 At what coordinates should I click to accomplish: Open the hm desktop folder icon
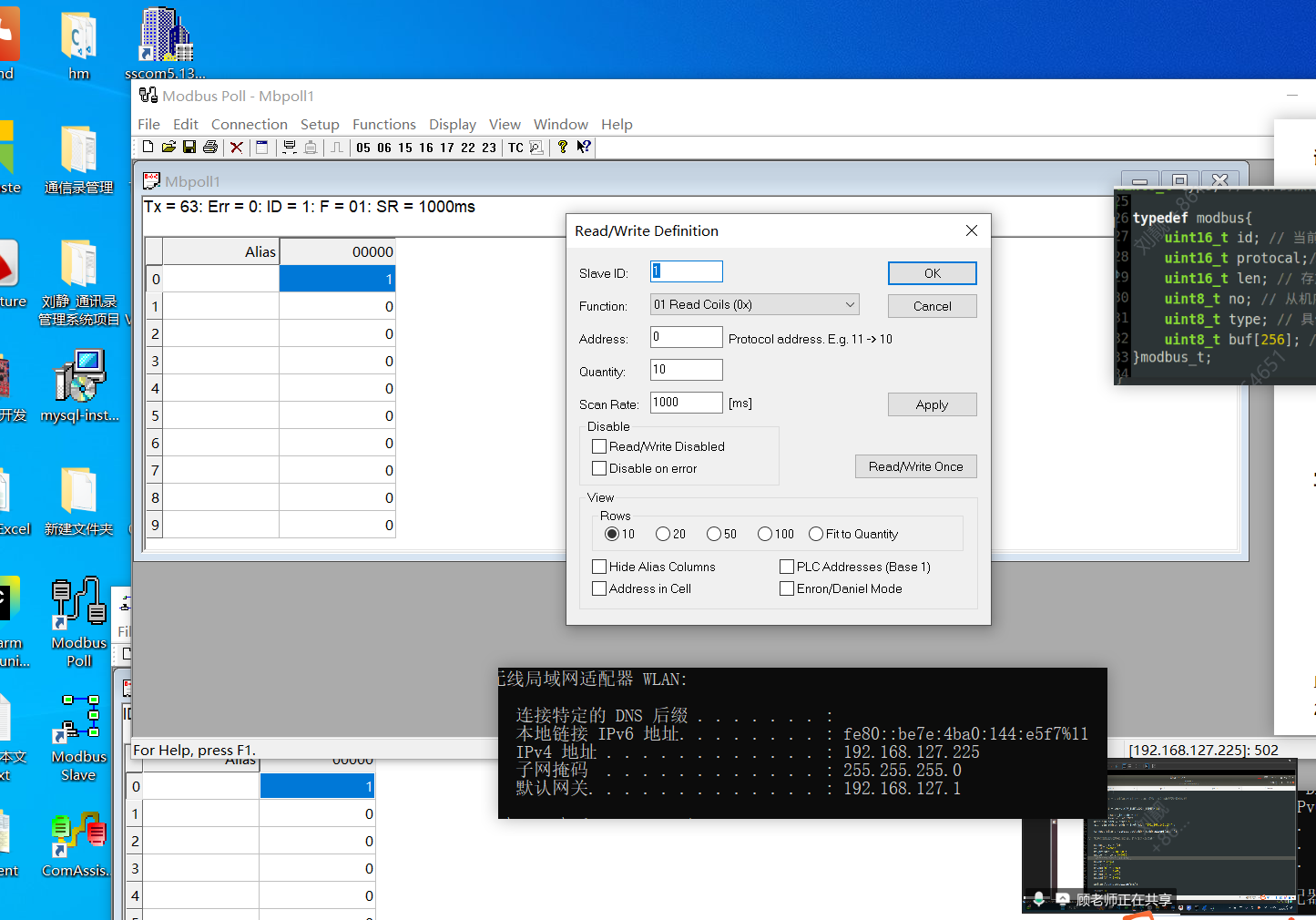click(x=79, y=46)
